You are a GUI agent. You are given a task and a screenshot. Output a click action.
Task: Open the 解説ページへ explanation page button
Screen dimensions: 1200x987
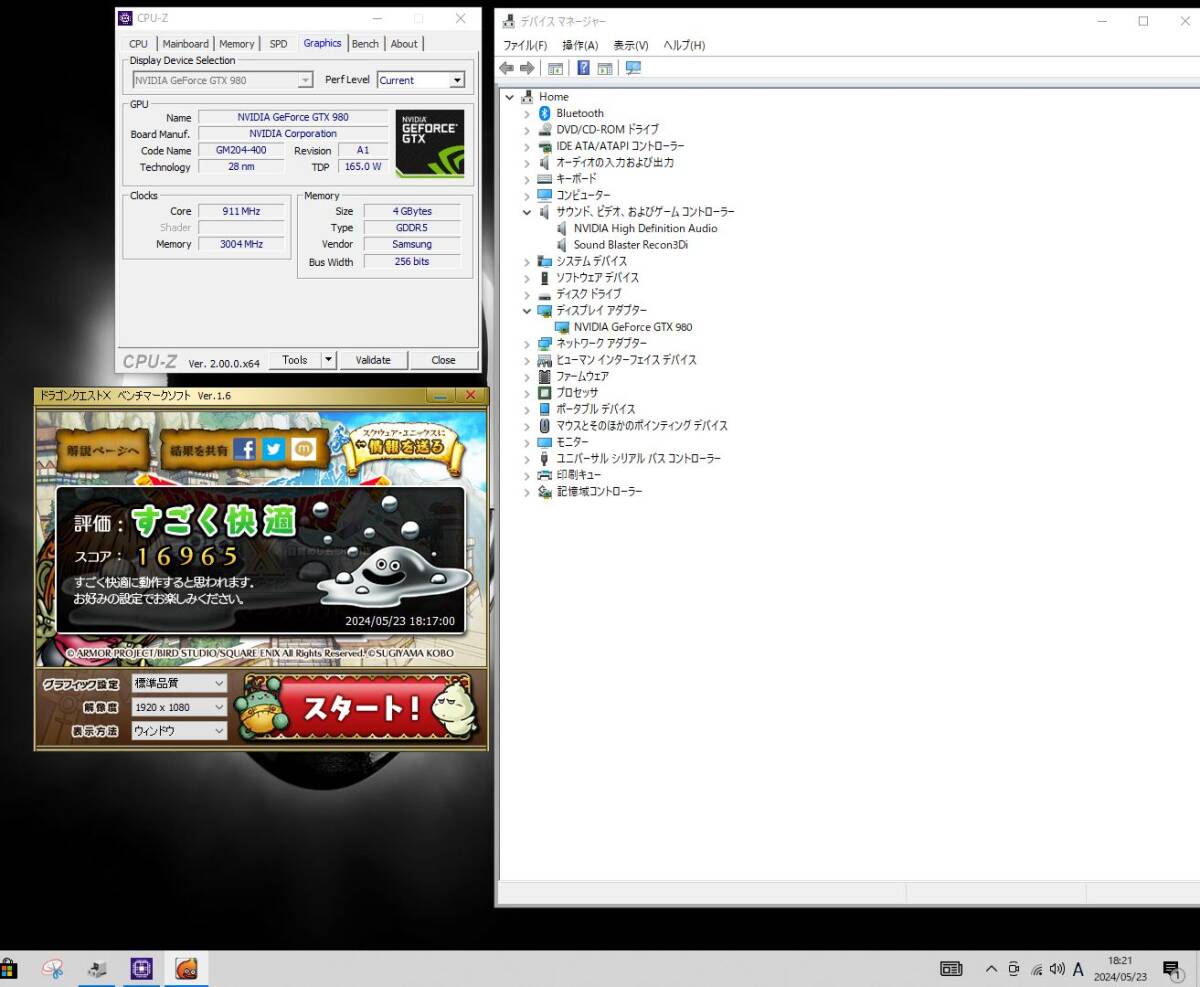coord(105,451)
